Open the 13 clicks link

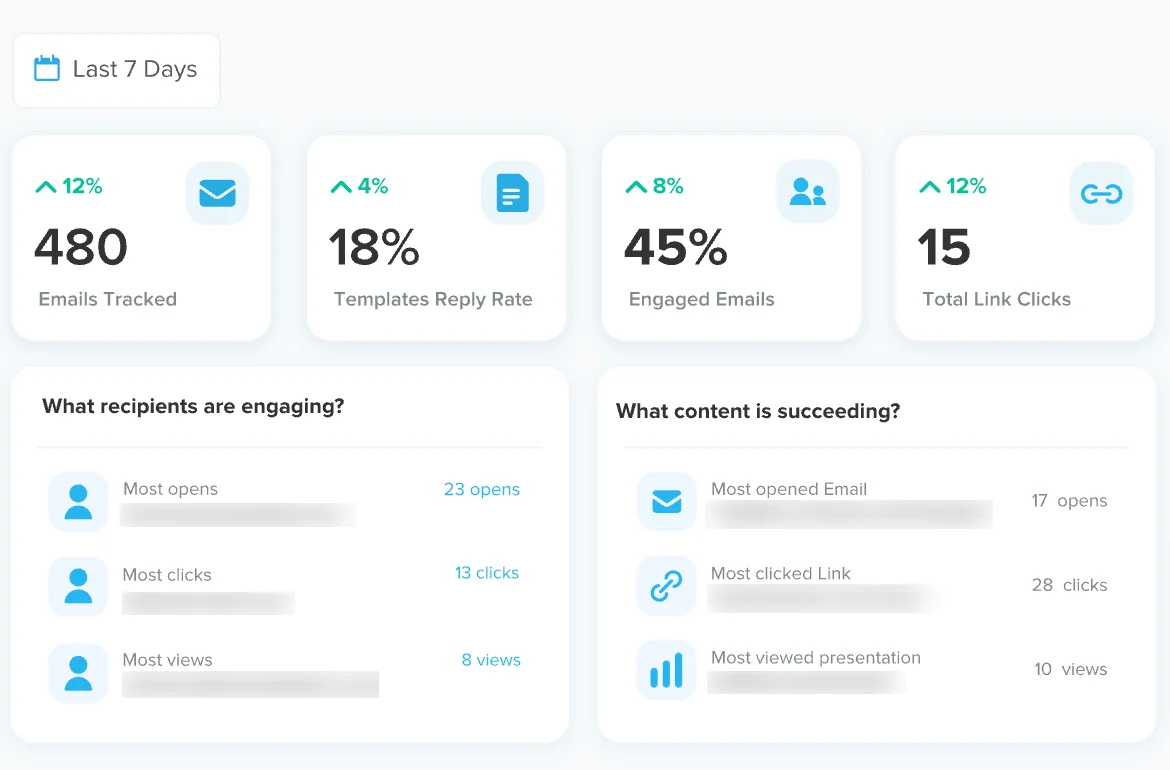(x=486, y=573)
